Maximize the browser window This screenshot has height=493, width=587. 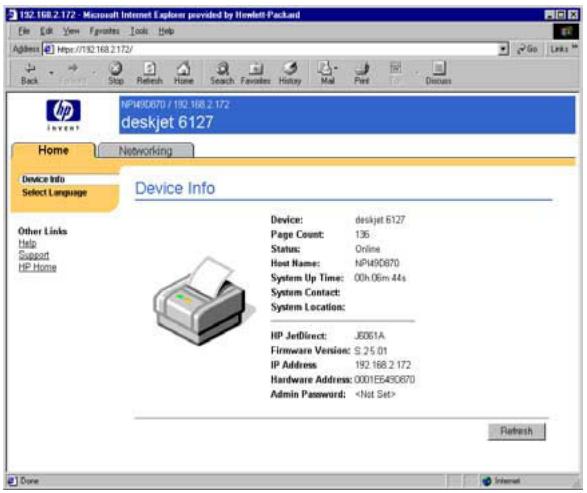coord(561,15)
